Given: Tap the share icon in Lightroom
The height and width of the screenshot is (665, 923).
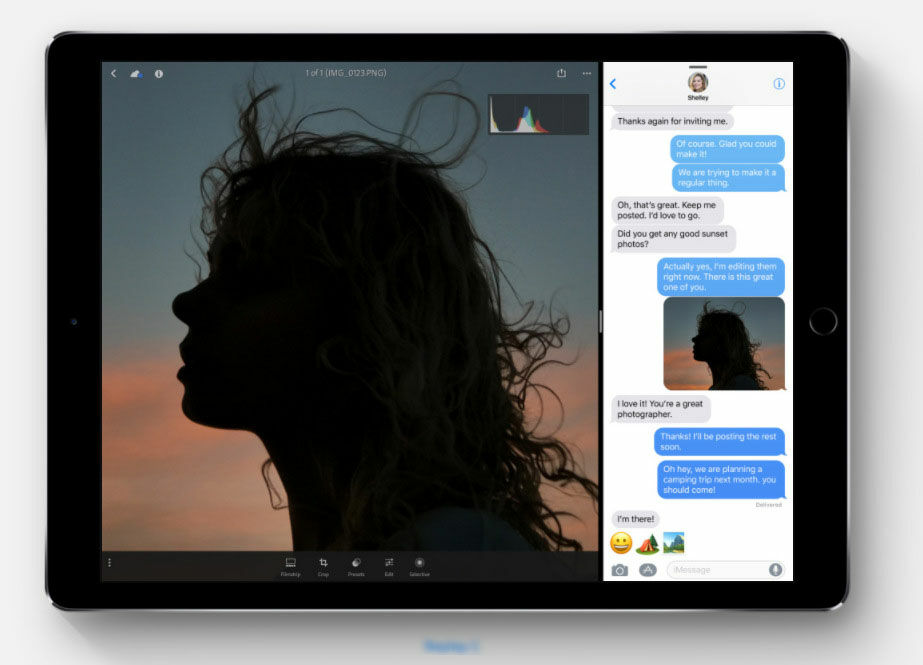Looking at the screenshot, I should click(x=562, y=73).
